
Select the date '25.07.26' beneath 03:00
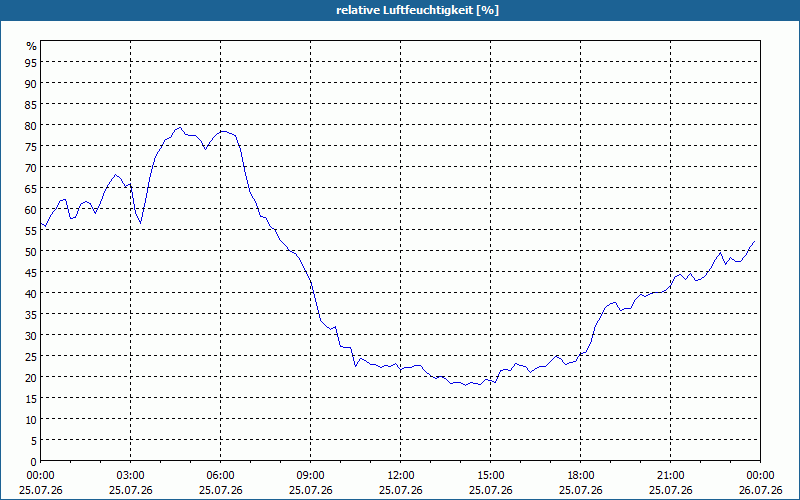pos(131,490)
